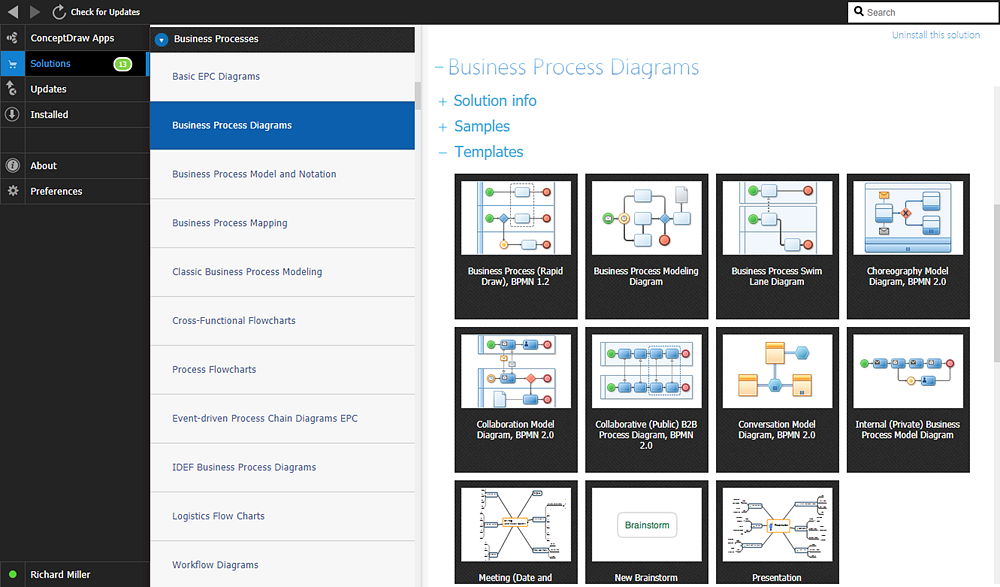Click the back navigation arrow icon
Viewport: 1000px width, 587px height.
tap(13, 12)
